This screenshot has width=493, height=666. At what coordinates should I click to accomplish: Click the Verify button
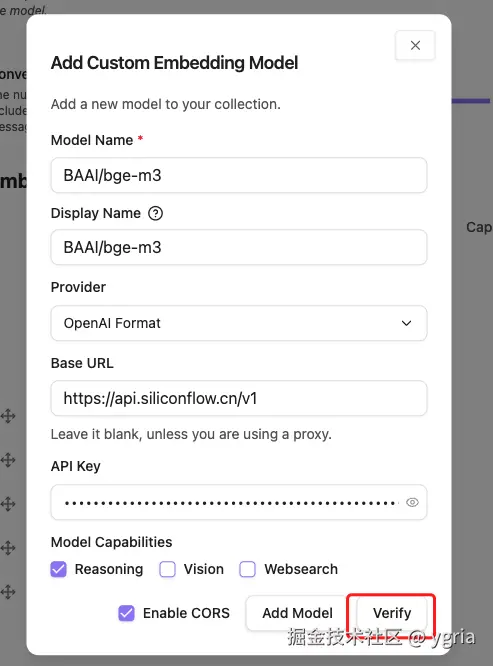[392, 613]
